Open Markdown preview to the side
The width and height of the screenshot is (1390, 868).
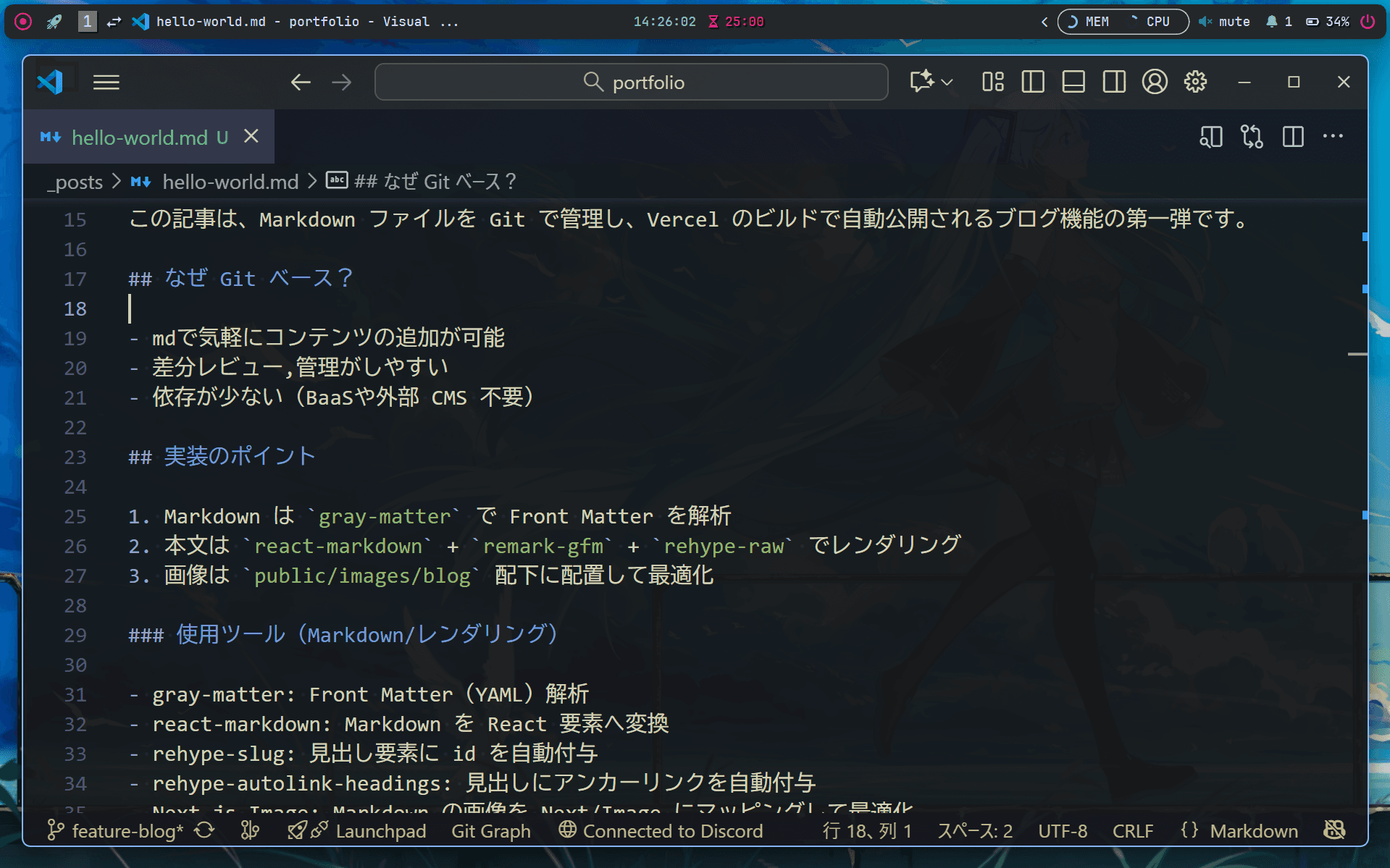click(x=1210, y=137)
